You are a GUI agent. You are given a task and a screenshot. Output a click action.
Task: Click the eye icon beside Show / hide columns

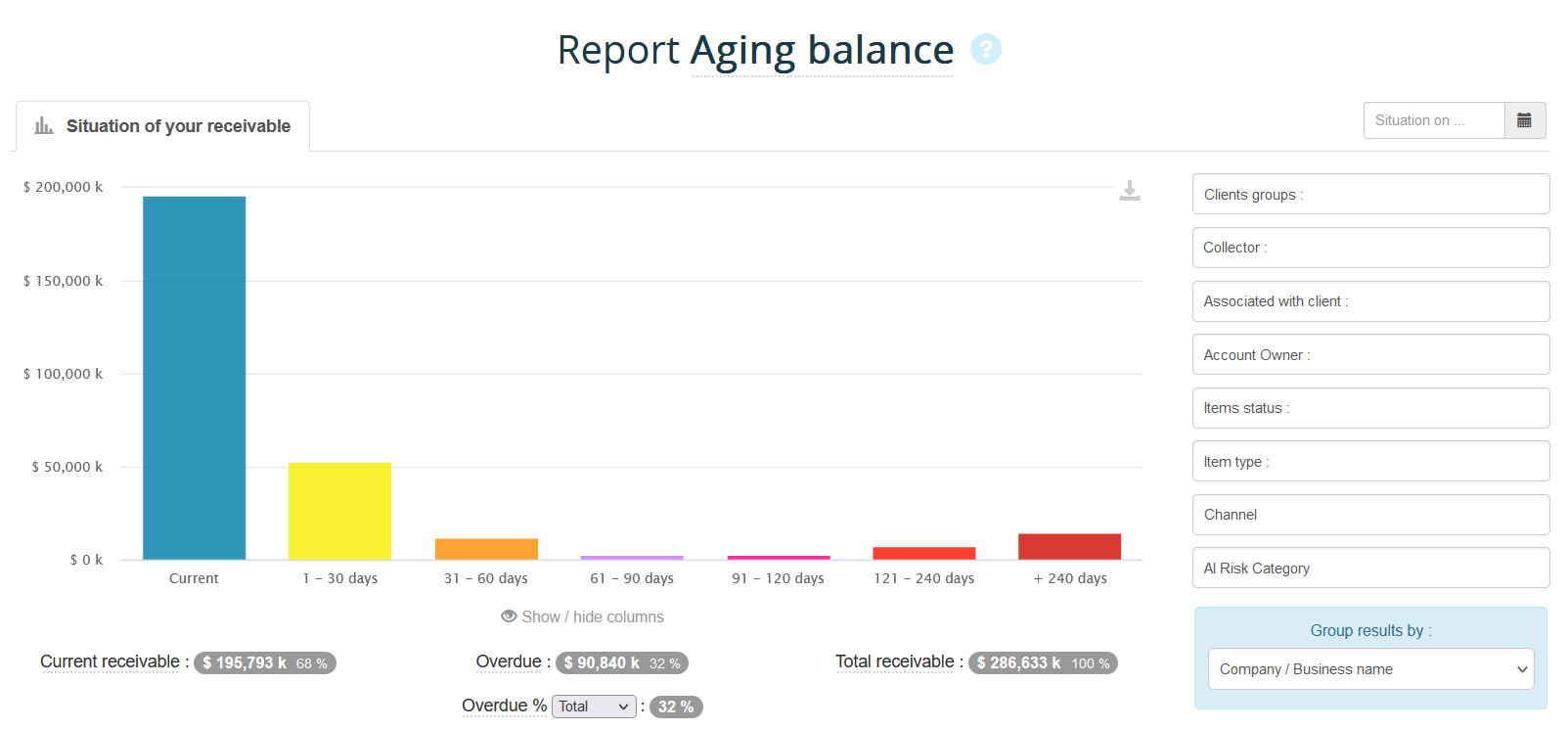pos(509,616)
